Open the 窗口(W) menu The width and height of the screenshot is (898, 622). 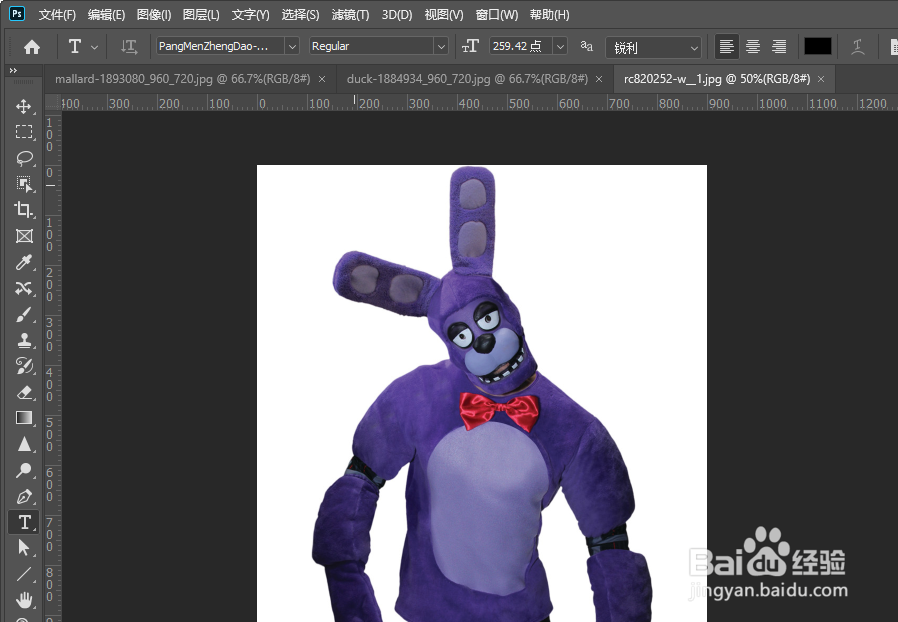(497, 15)
